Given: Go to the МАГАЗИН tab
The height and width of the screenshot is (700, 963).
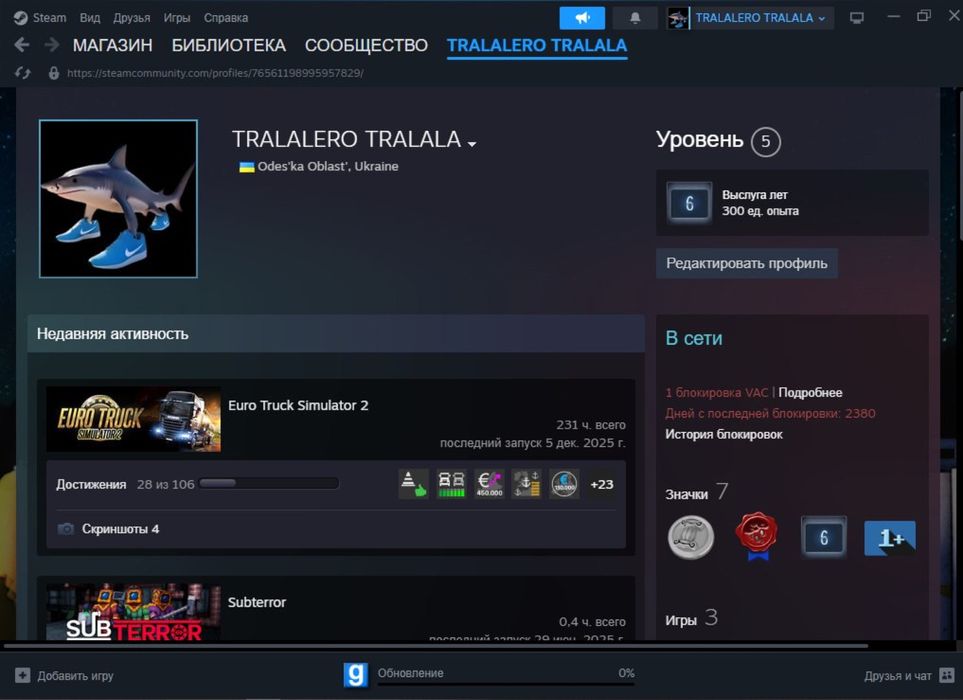Looking at the screenshot, I should [112, 45].
